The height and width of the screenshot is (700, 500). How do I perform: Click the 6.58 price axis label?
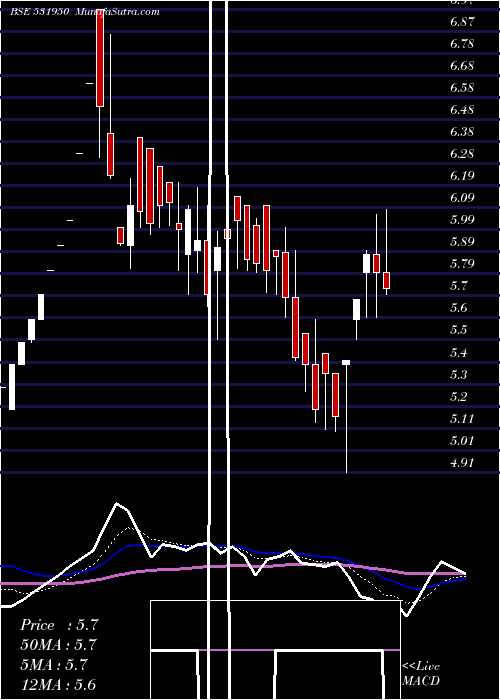[462, 88]
